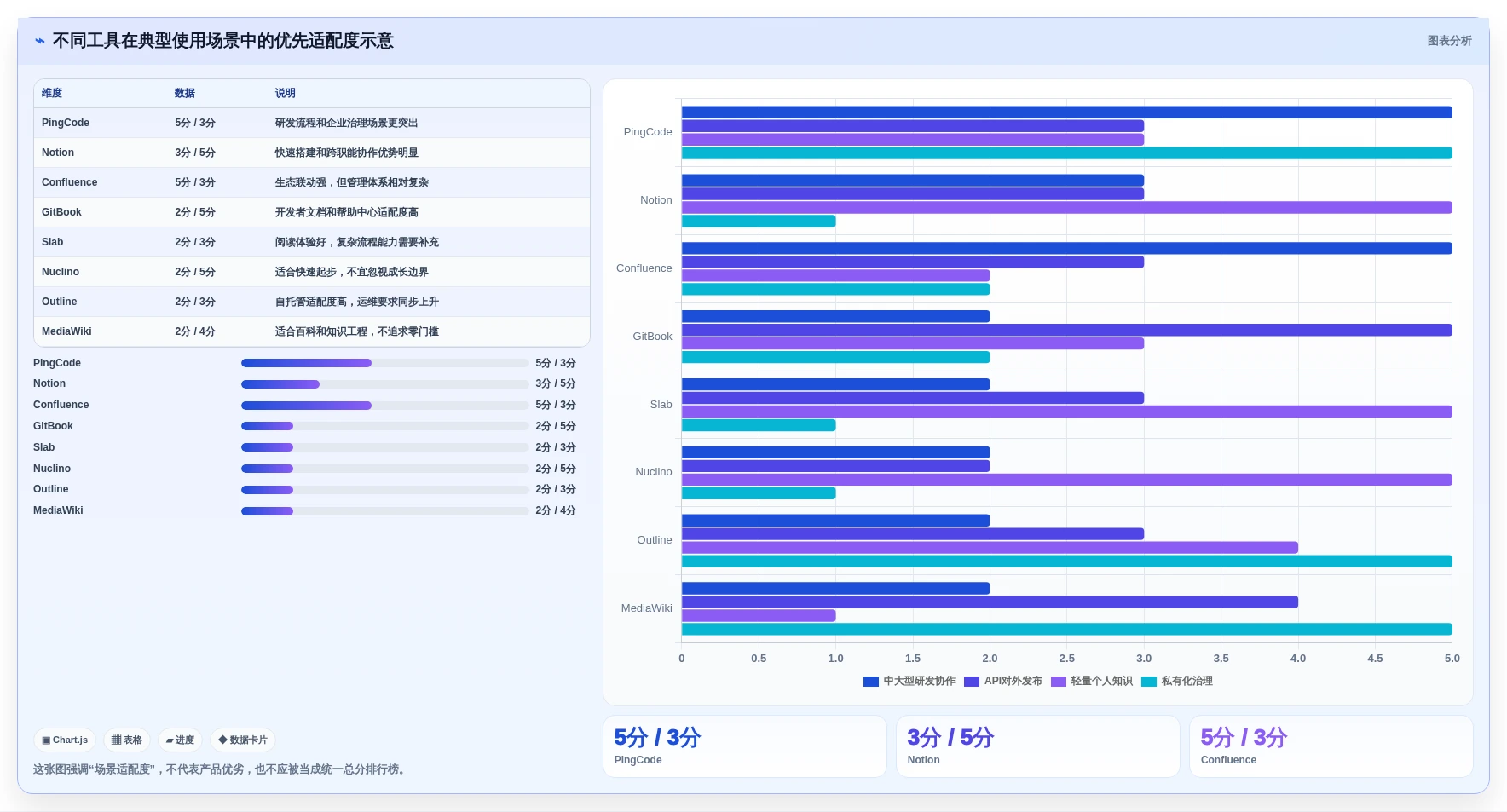Toggle the API对外发布 legend swatch
Viewport: 1507px width, 812px height.
click(x=971, y=682)
